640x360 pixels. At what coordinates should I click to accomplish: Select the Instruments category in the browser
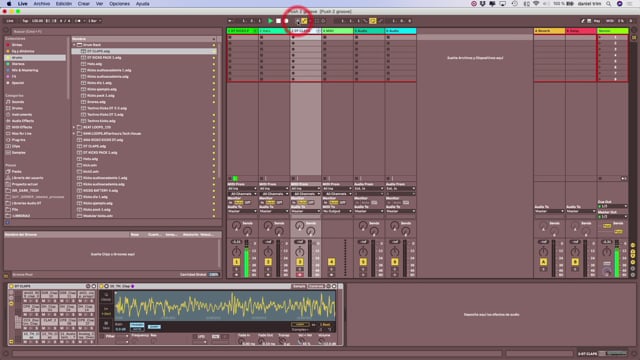coord(22,115)
